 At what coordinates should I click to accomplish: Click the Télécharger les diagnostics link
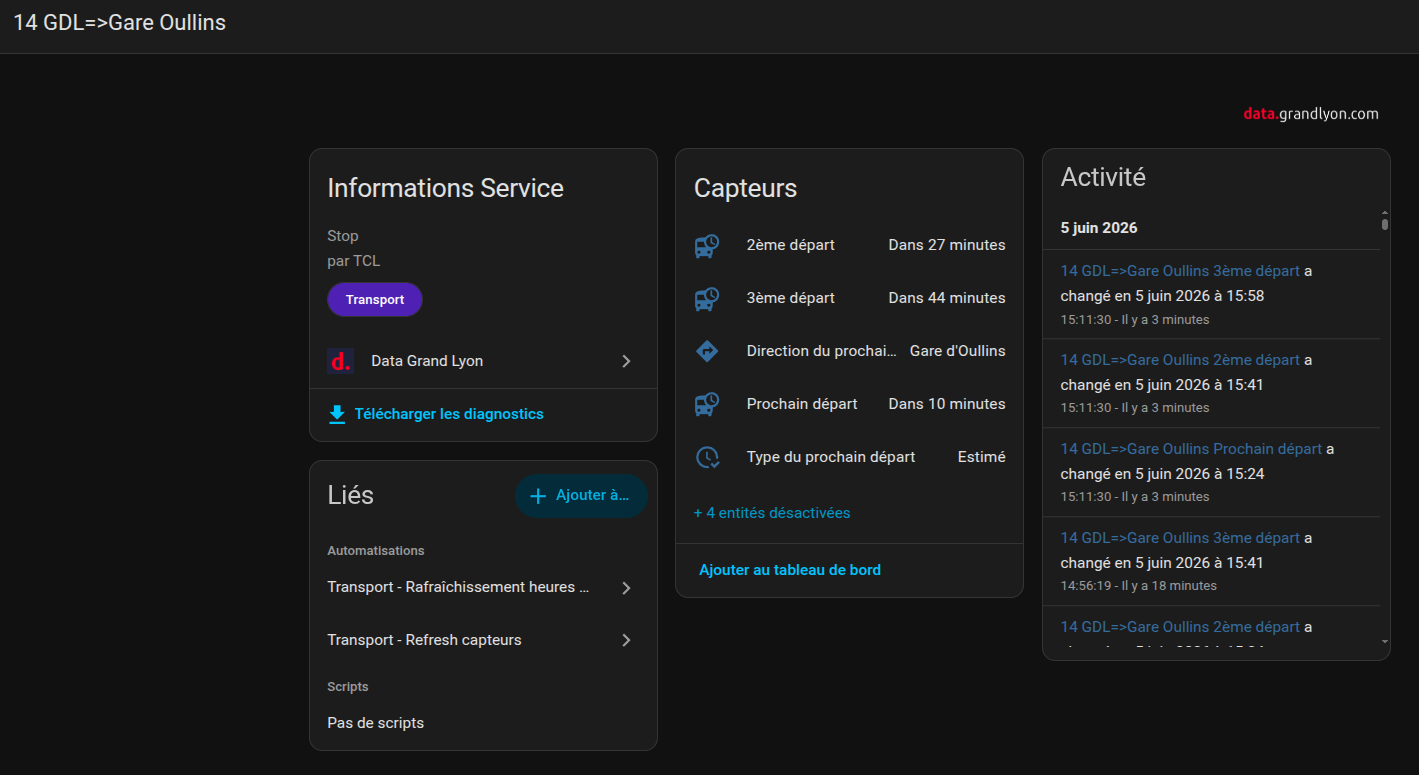[x=449, y=414]
